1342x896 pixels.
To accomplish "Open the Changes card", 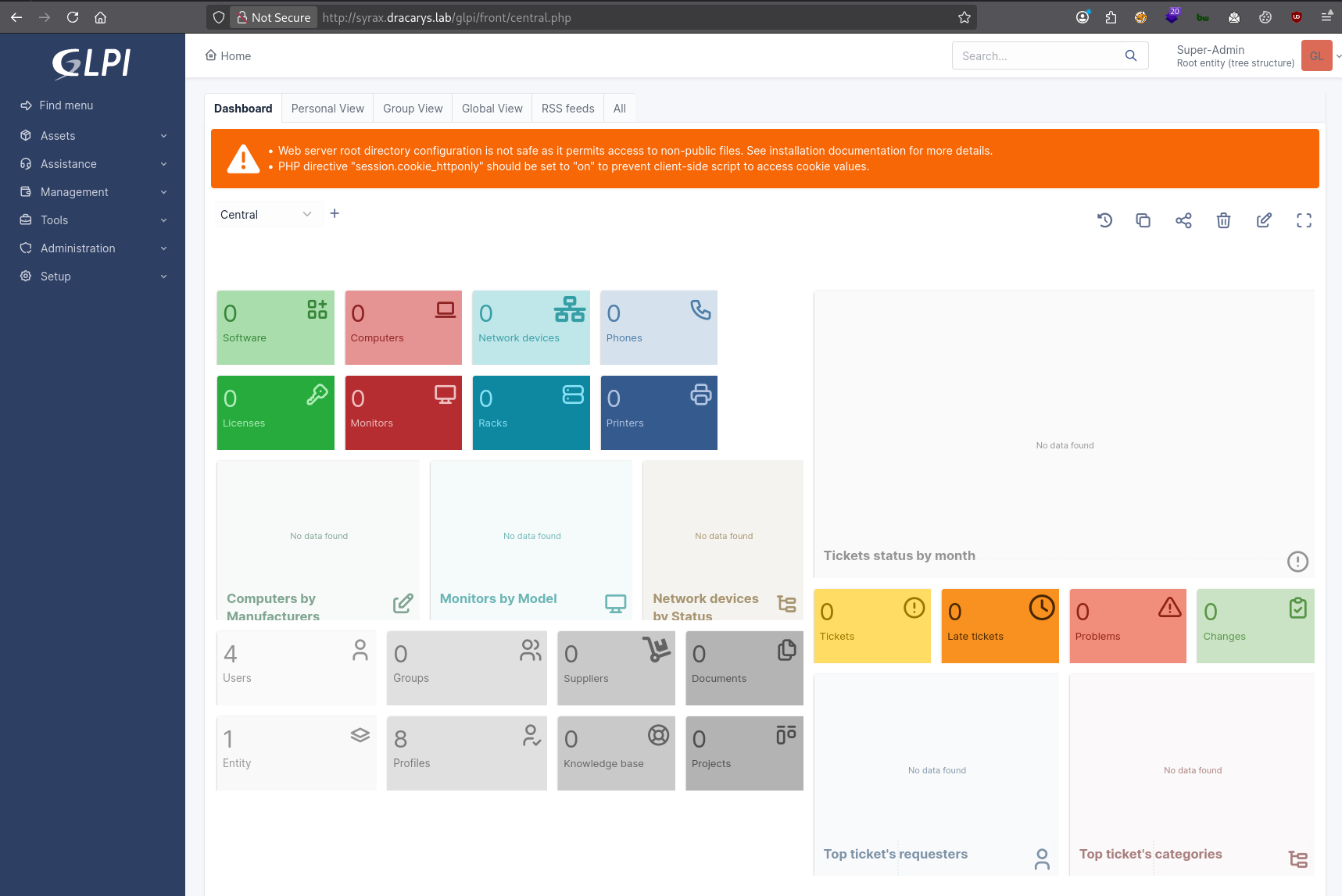I will point(1256,626).
